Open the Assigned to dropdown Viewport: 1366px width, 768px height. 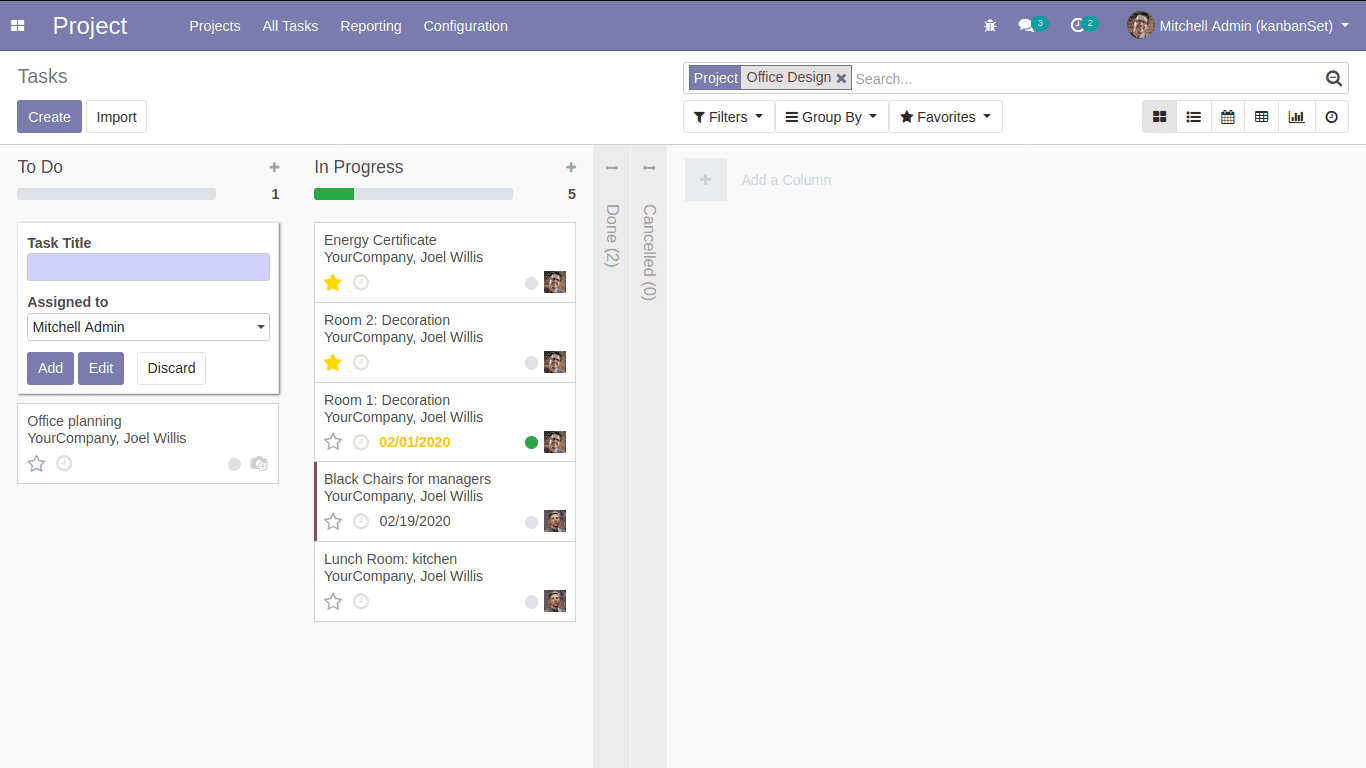148,327
